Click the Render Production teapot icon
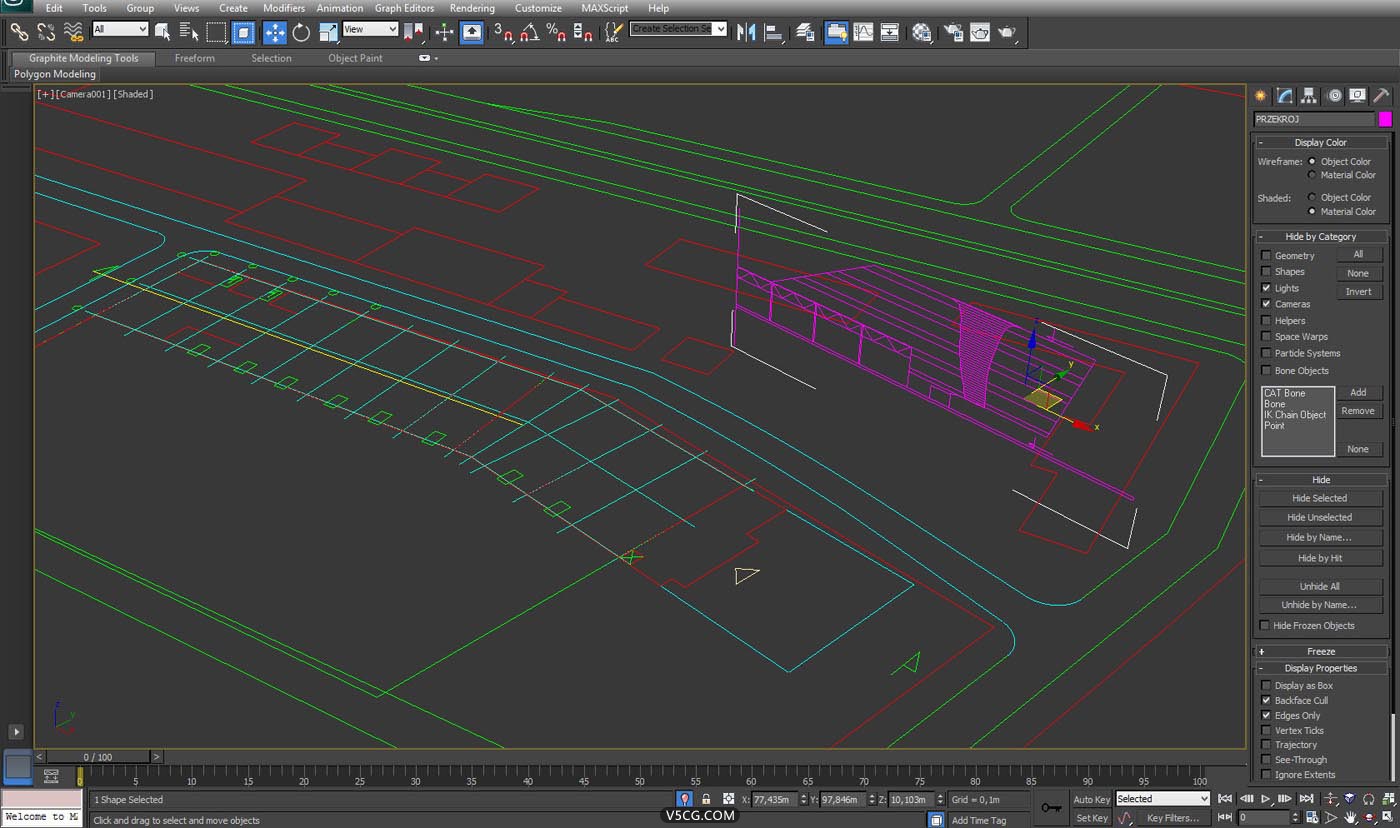Screen dimensions: 1400x828 click(1007, 32)
